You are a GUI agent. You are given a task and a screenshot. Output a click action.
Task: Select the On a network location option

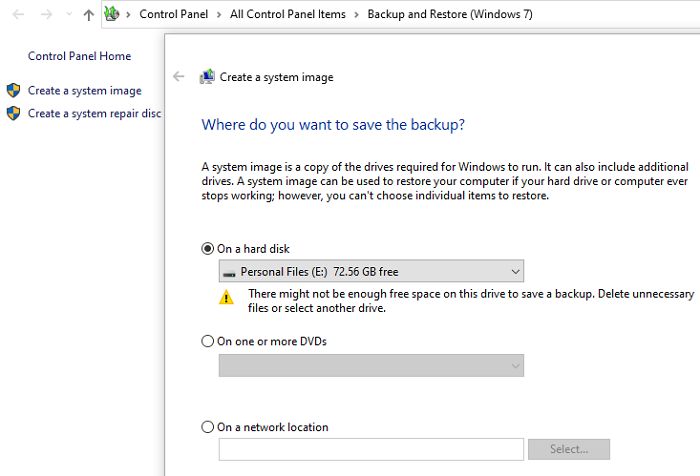tap(208, 427)
